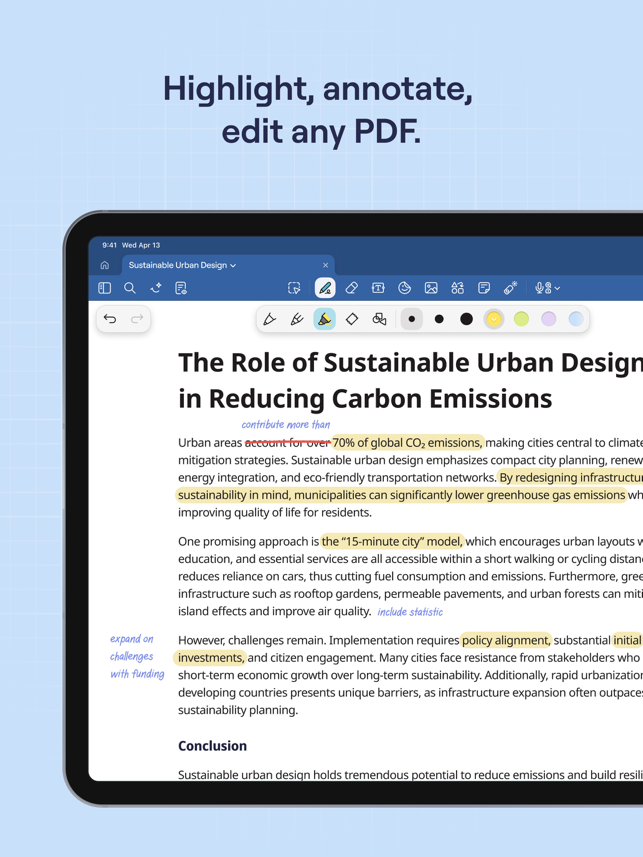Click the struck-through 'account for over' text
This screenshot has height=857, width=643.
(288, 442)
